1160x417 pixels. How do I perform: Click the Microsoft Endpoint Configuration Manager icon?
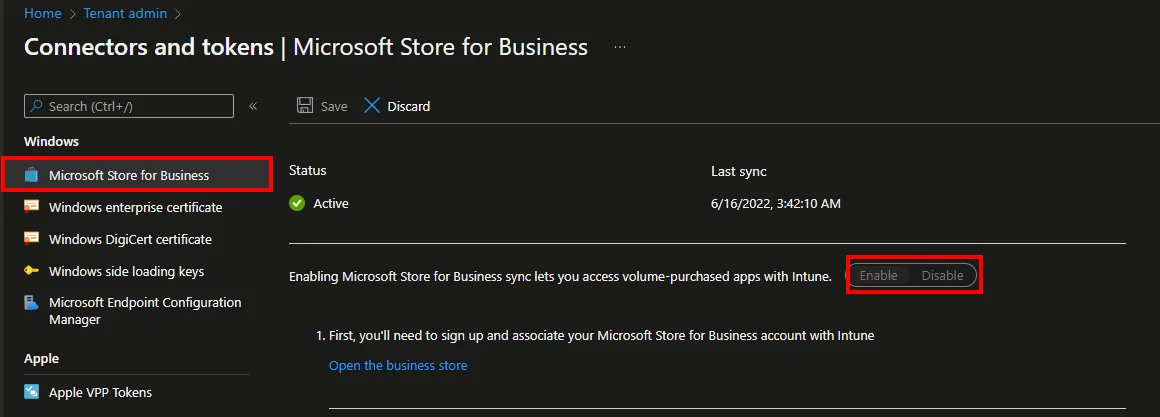click(32, 303)
